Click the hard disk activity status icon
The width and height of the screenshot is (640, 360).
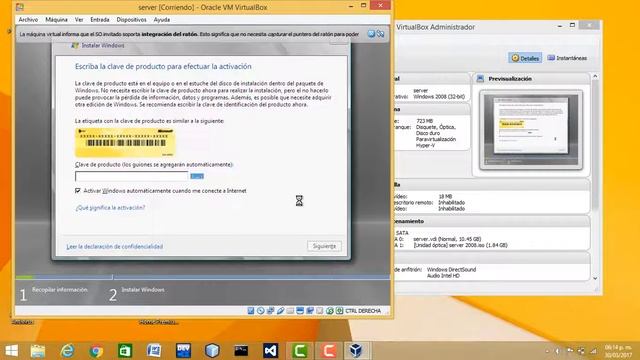[x=251, y=311]
